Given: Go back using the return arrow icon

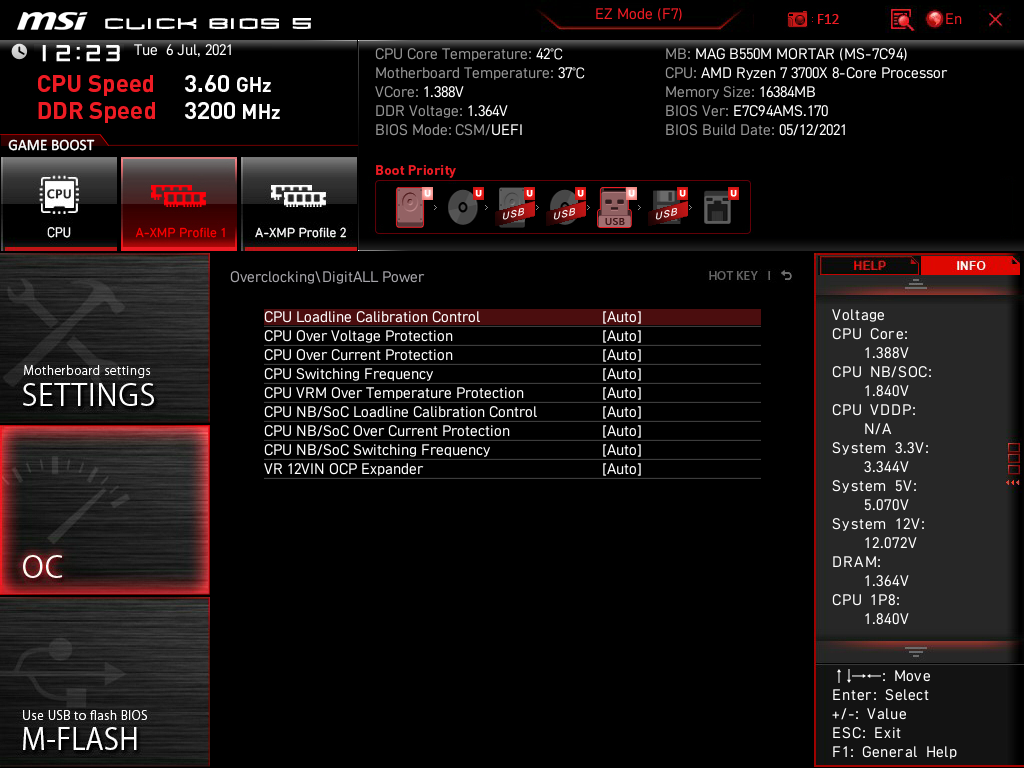Looking at the screenshot, I should click(x=787, y=276).
